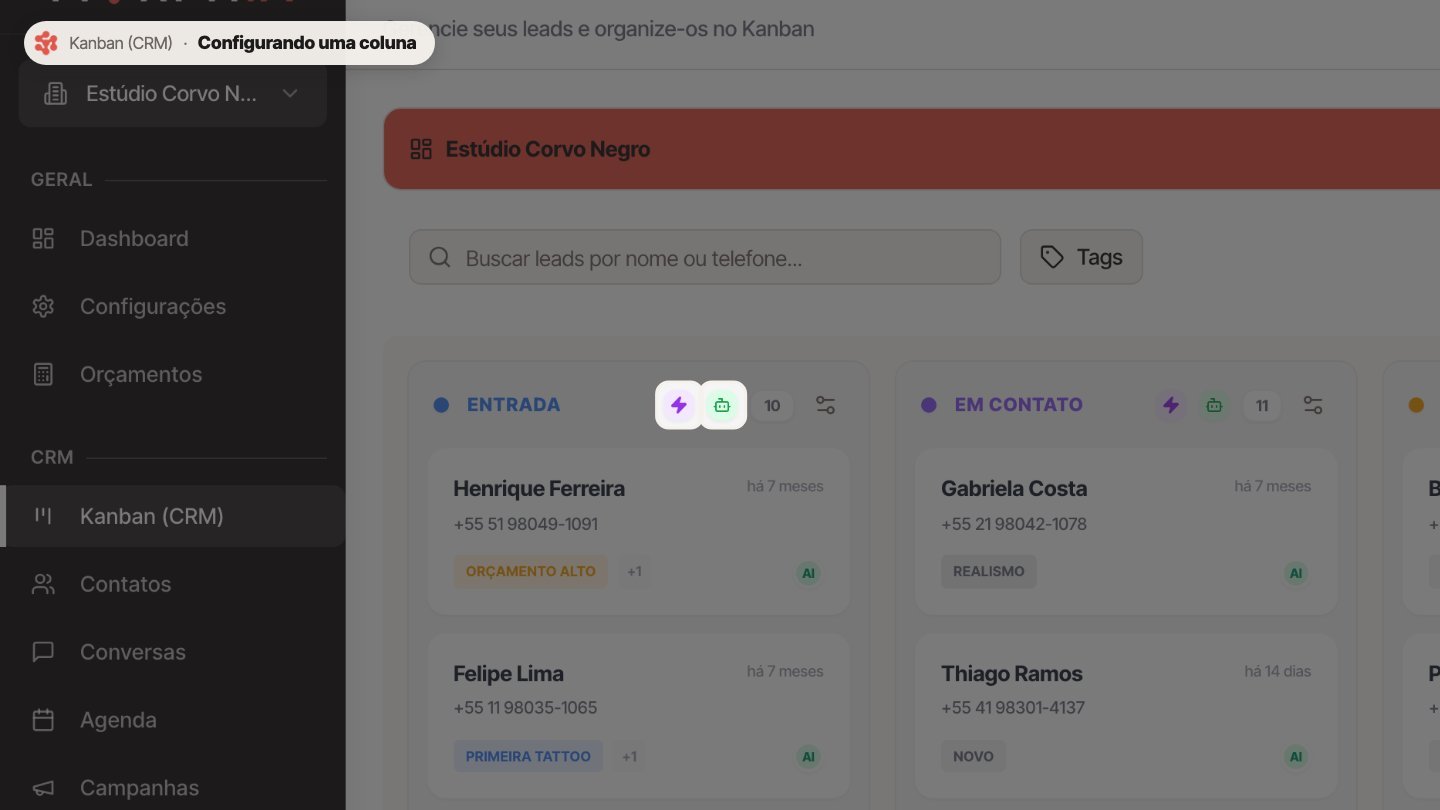The image size is (1440, 810).
Task: Click the ORÇAMENTO ALTO tag
Action: pos(530,572)
